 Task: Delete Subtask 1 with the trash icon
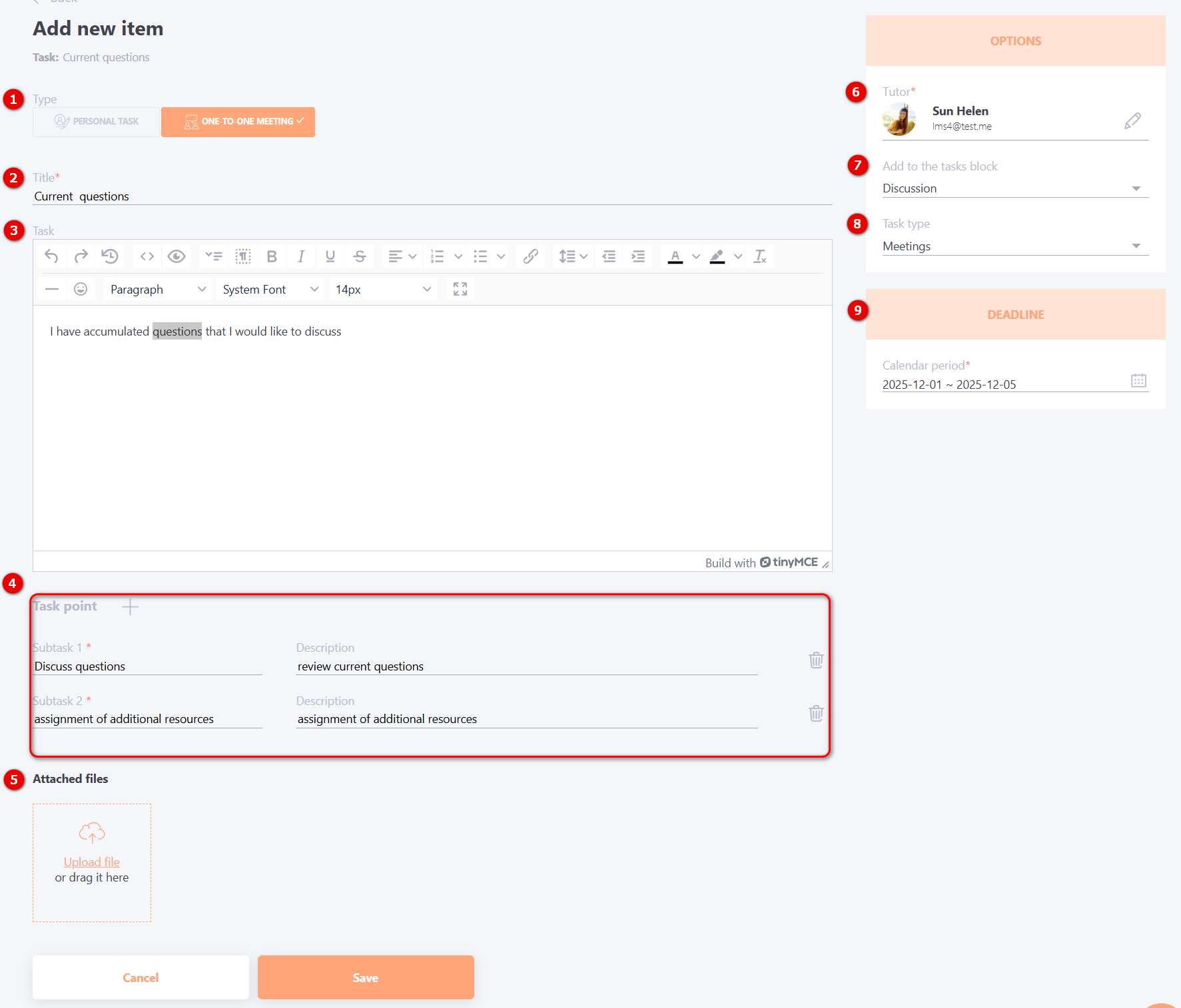tap(816, 660)
